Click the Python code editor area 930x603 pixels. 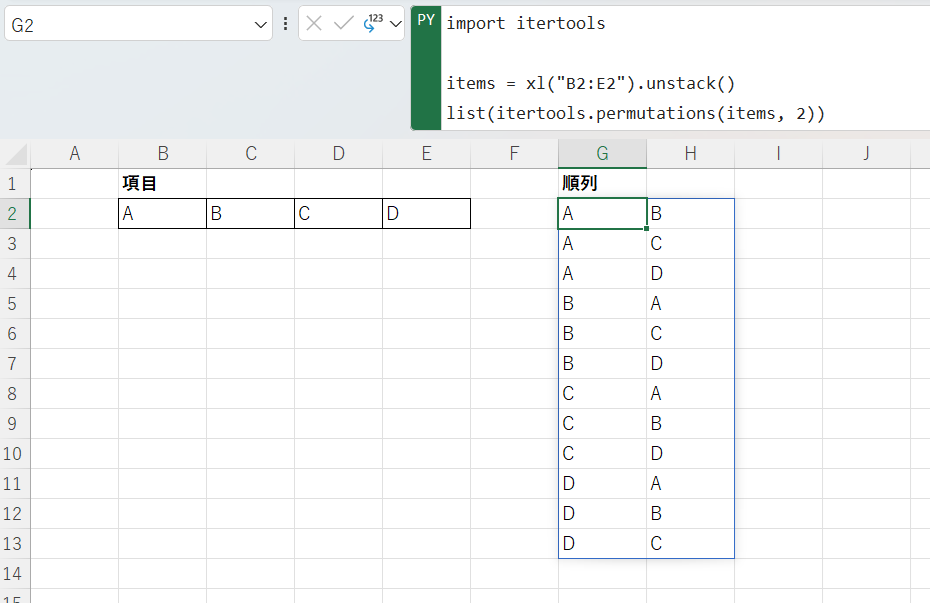tap(685, 68)
